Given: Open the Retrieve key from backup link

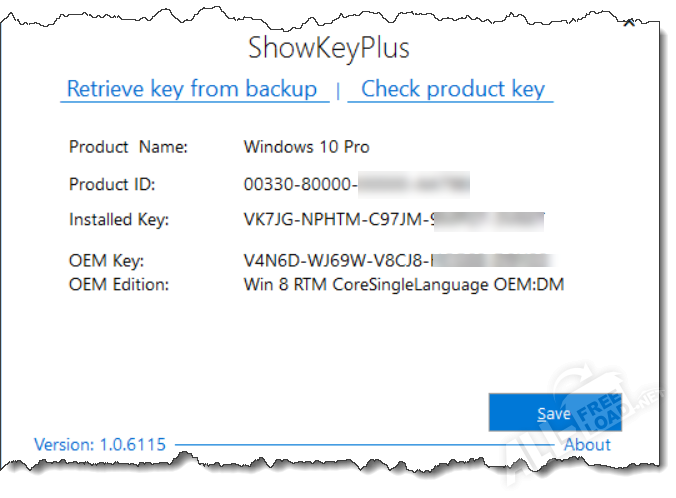Looking at the screenshot, I should coord(191,89).
